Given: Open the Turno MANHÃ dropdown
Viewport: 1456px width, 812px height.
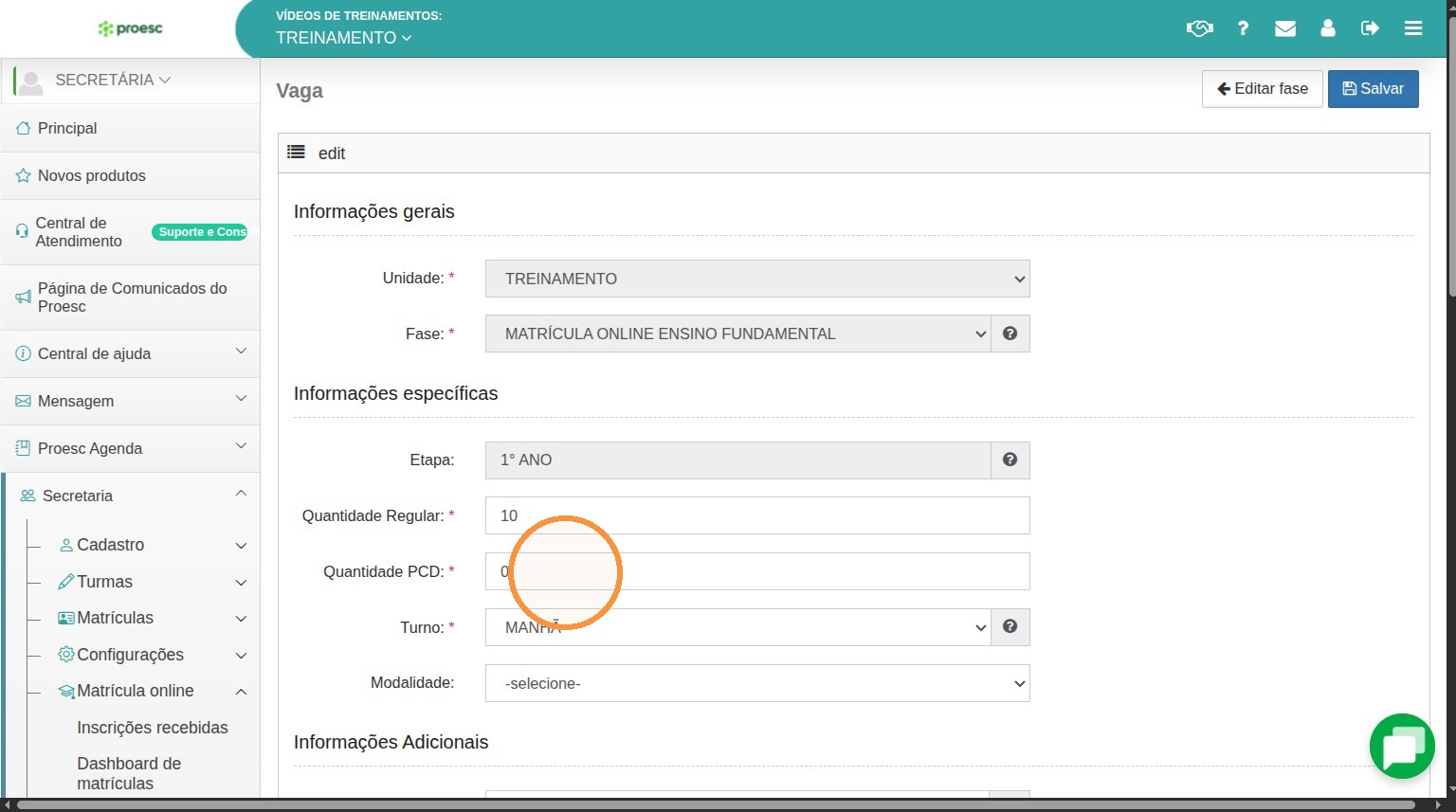Looking at the screenshot, I should point(738,627).
